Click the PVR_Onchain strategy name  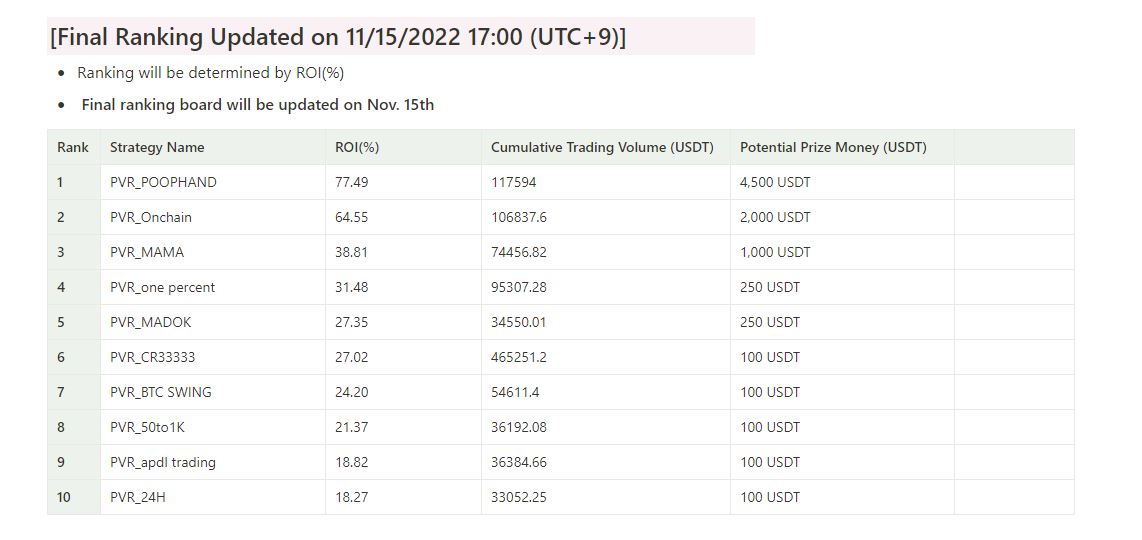[x=151, y=217]
